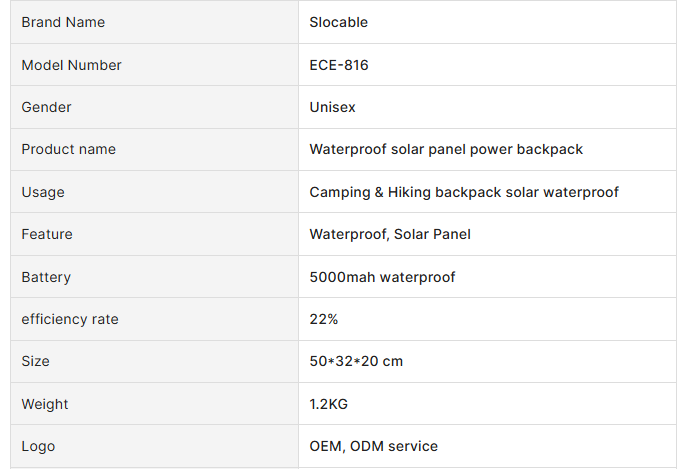Click the 50*32*20 cm size value

356,361
